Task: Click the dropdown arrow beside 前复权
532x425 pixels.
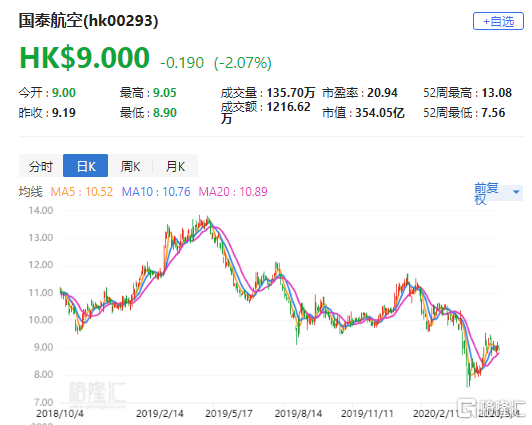Action: [516, 192]
